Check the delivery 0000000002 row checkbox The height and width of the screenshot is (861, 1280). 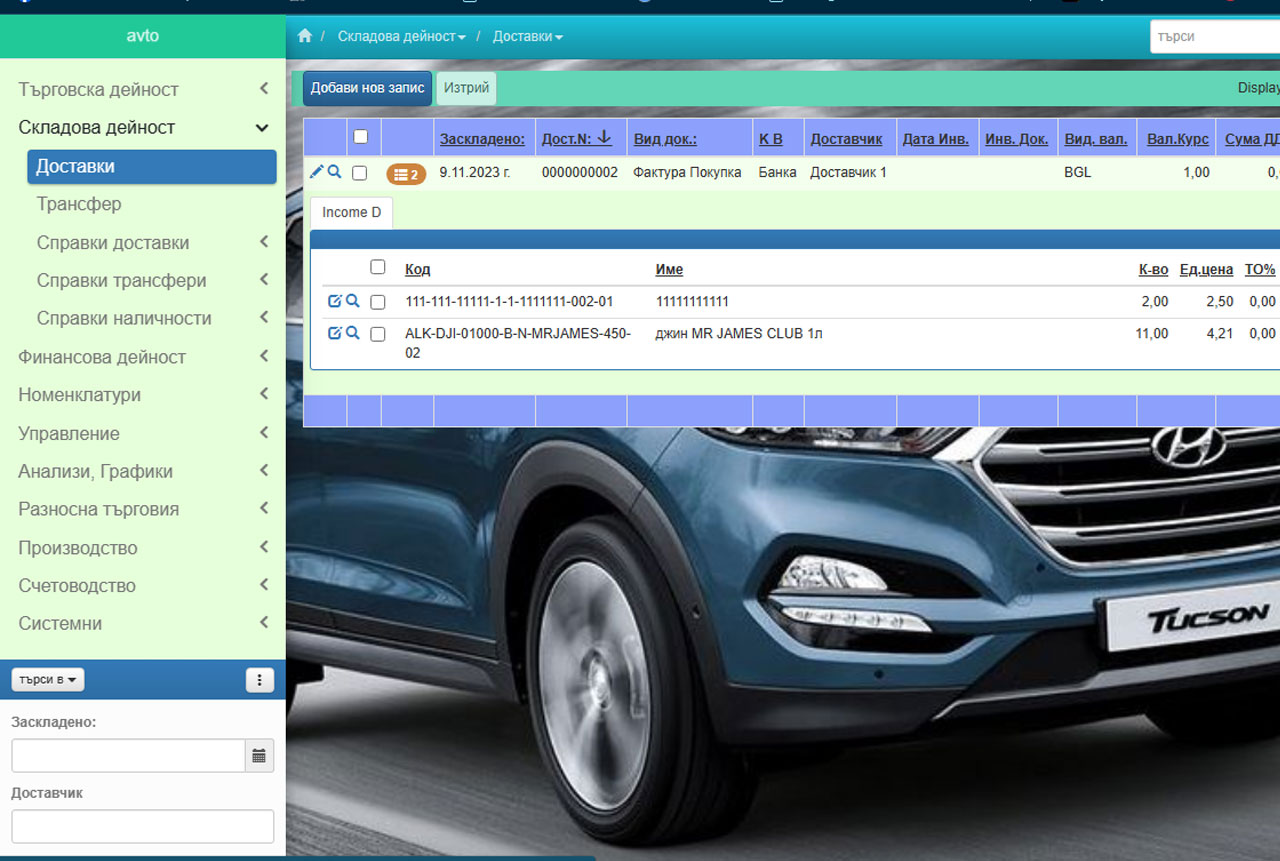coord(360,173)
